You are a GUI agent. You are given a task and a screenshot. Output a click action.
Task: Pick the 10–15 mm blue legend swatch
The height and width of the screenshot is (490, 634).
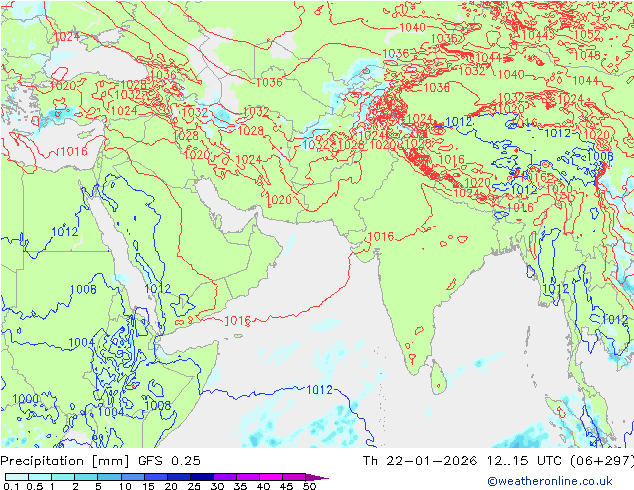pyautogui.click(x=132, y=477)
